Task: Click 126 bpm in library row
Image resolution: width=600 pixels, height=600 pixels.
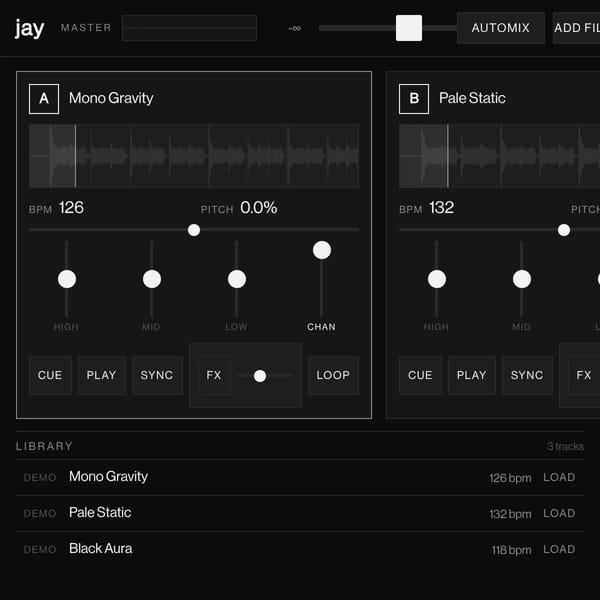Action: point(510,478)
